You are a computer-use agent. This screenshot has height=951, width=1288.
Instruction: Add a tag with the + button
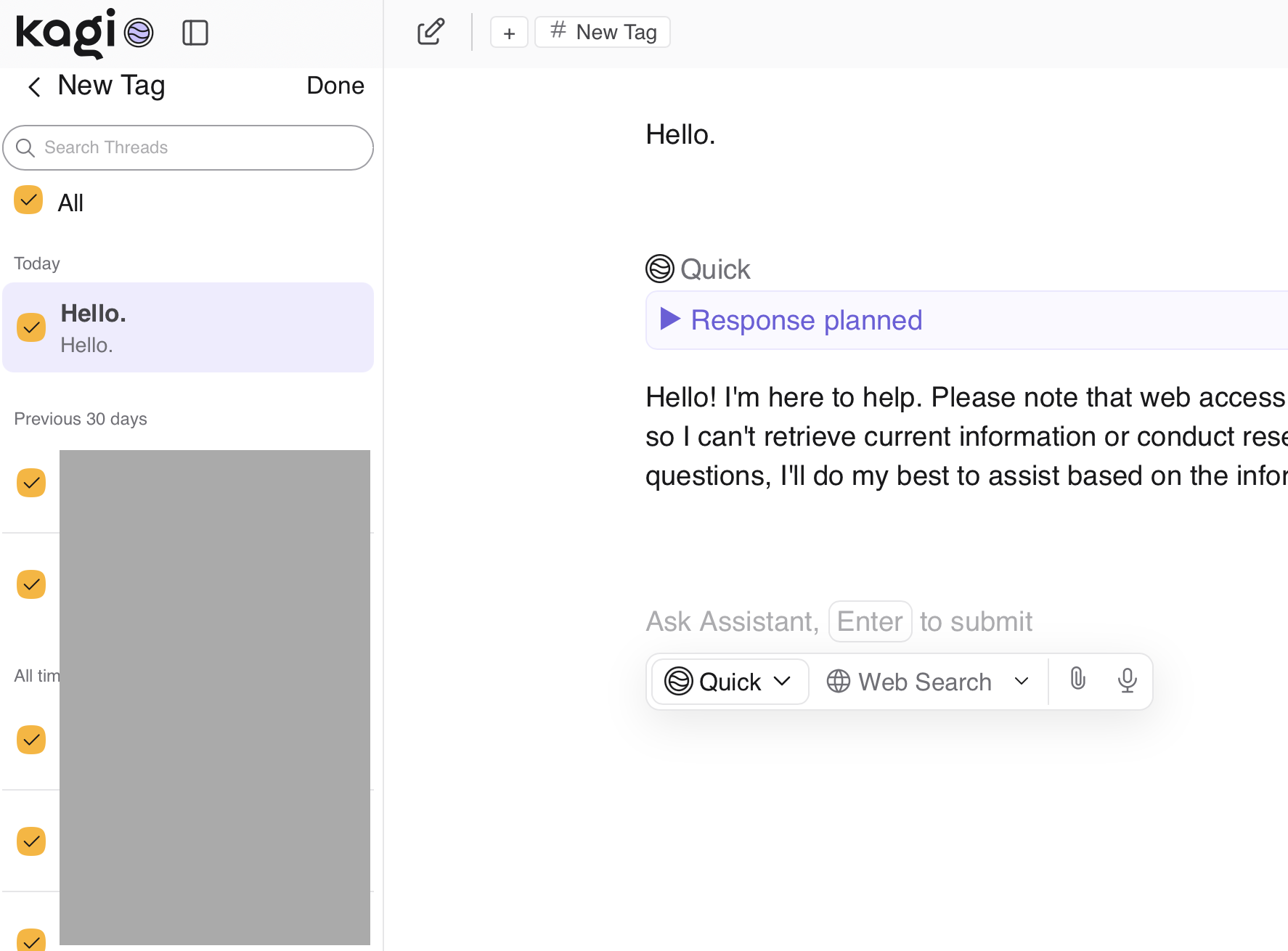click(x=509, y=32)
